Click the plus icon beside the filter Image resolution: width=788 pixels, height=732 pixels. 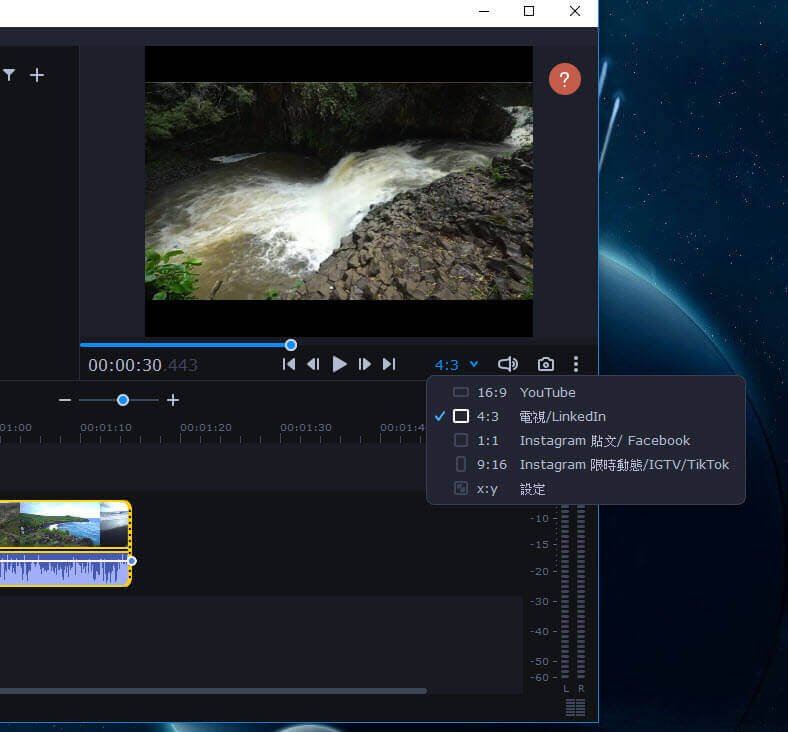[37, 75]
